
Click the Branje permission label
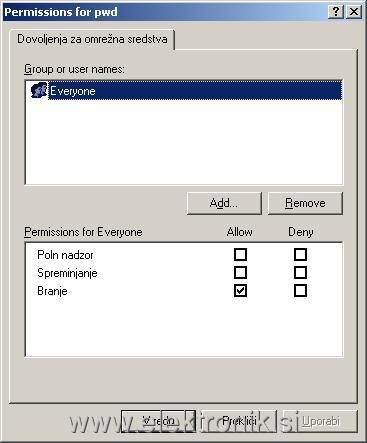click(x=52, y=291)
